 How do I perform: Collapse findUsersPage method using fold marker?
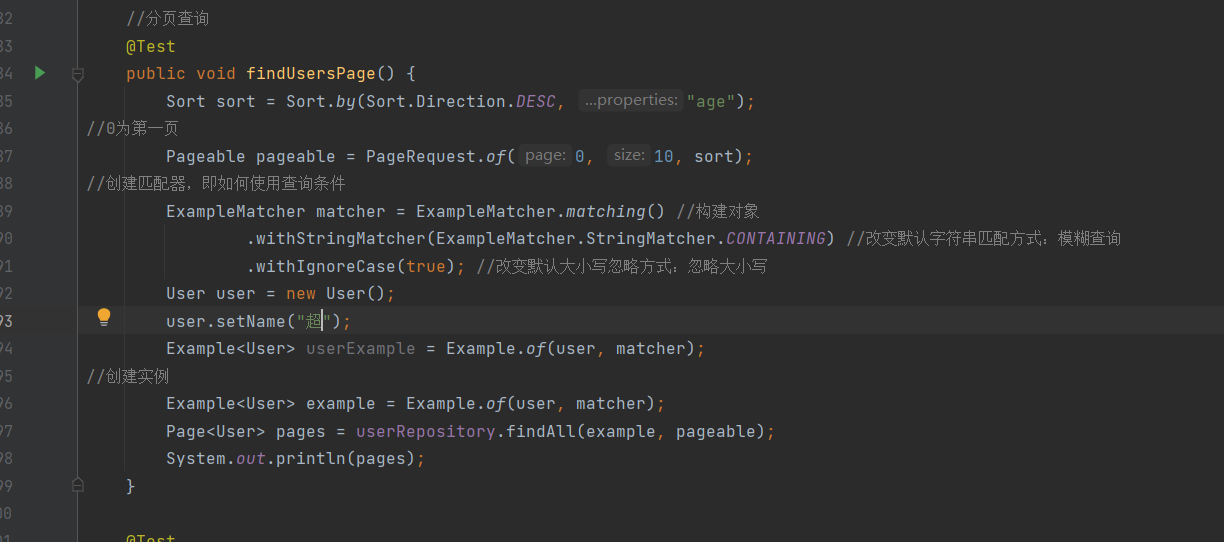click(x=78, y=74)
